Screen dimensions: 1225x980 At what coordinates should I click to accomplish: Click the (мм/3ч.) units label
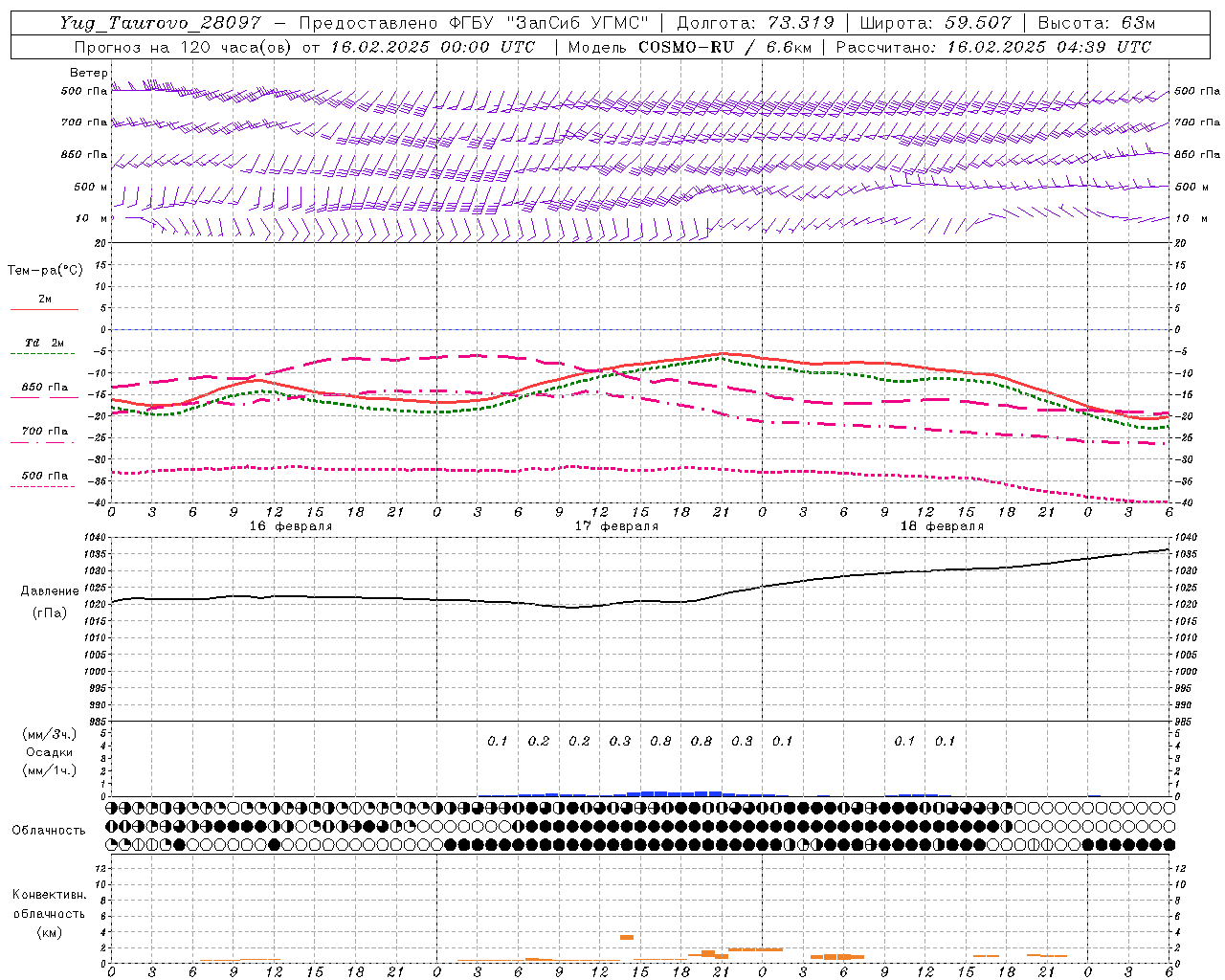50,735
